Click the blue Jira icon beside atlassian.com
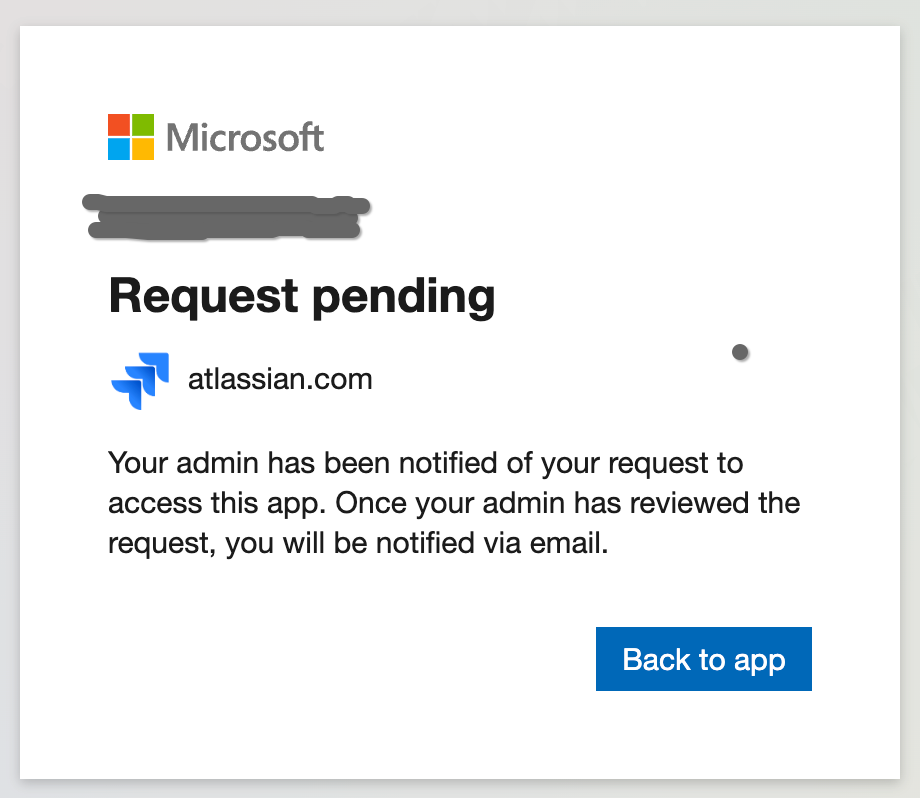 click(x=140, y=380)
